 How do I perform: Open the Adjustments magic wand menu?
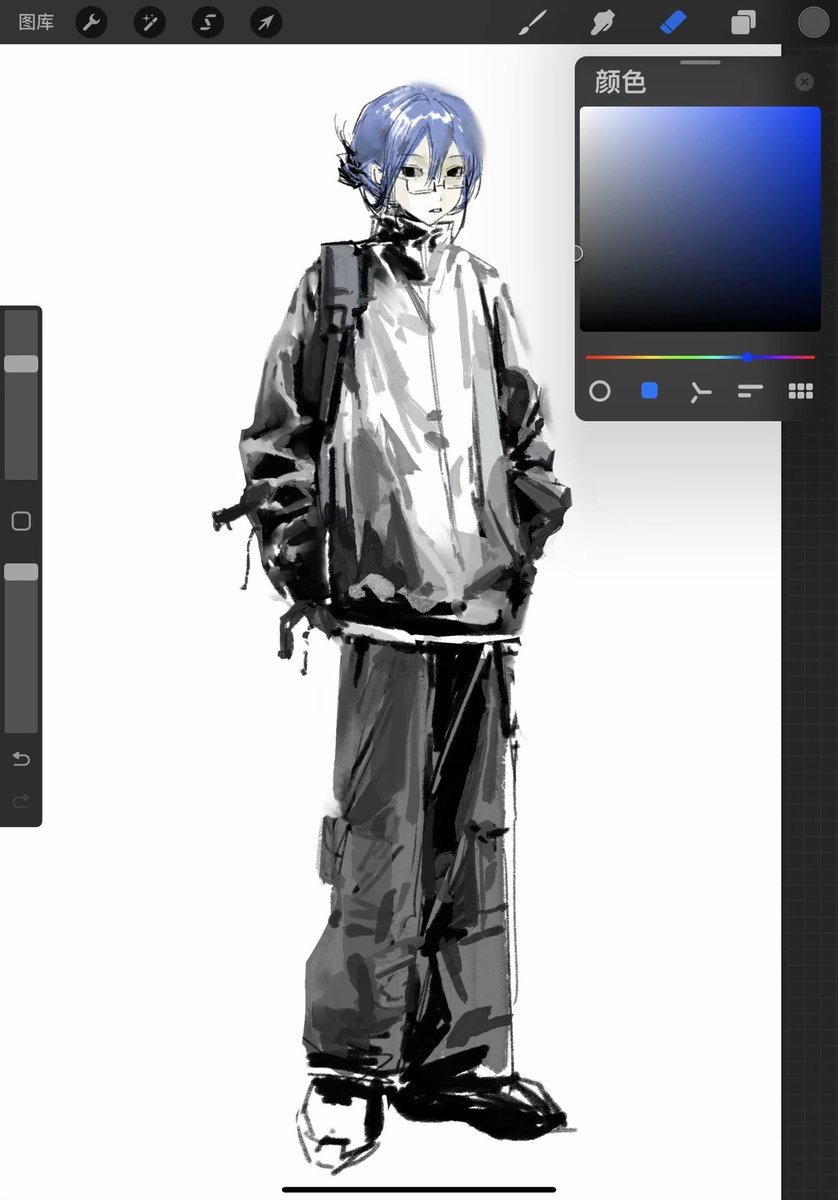coord(149,22)
